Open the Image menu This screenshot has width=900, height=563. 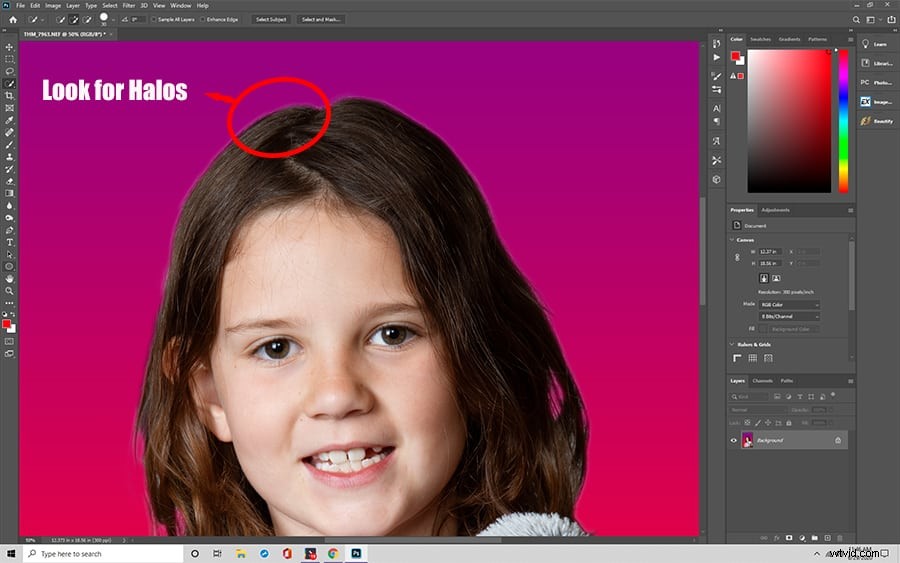pyautogui.click(x=53, y=5)
